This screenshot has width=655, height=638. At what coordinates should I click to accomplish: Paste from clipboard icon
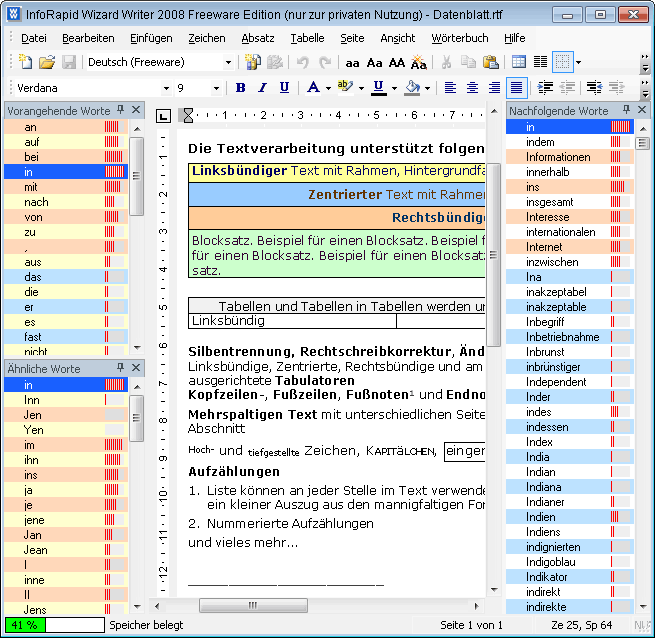490,63
